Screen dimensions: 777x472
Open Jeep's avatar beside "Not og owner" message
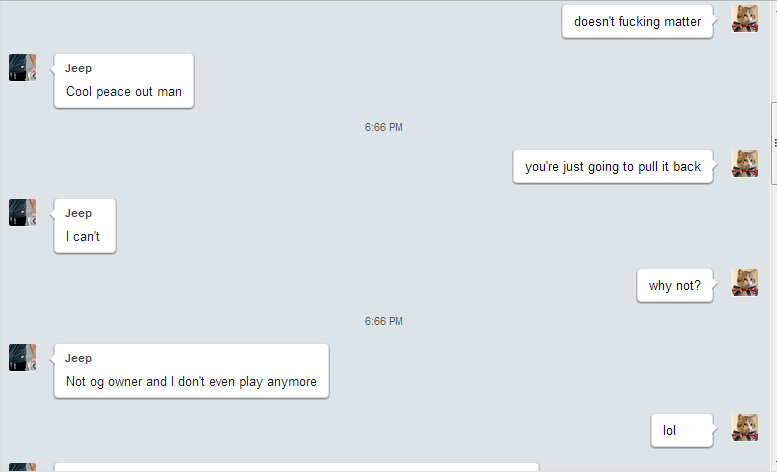(22, 358)
